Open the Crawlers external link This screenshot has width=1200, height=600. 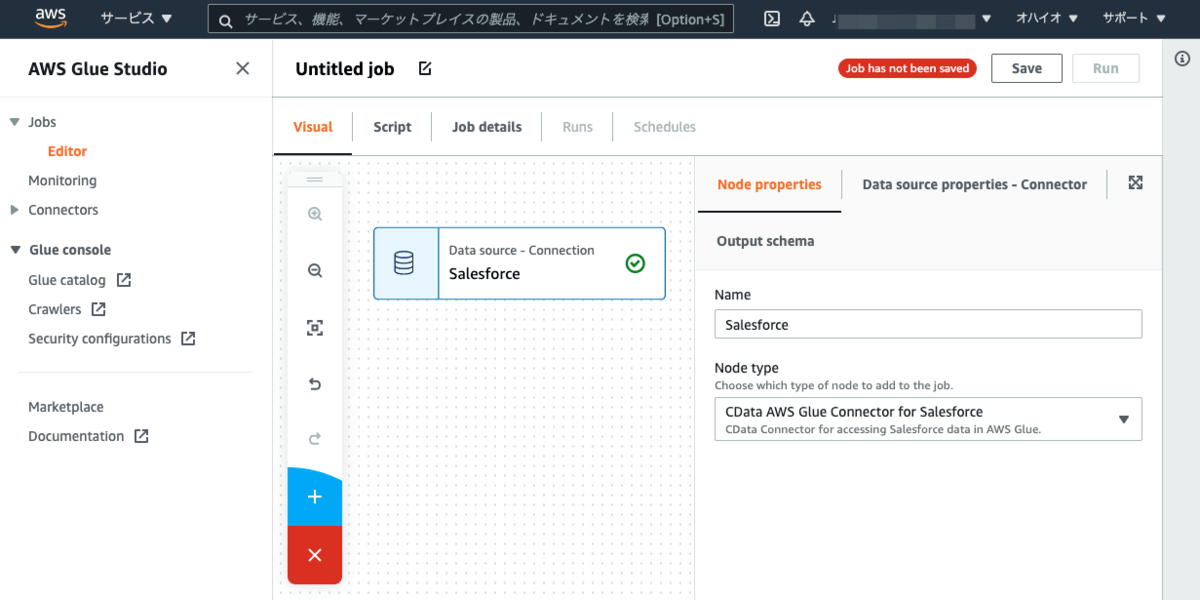pyautogui.click(x=67, y=309)
